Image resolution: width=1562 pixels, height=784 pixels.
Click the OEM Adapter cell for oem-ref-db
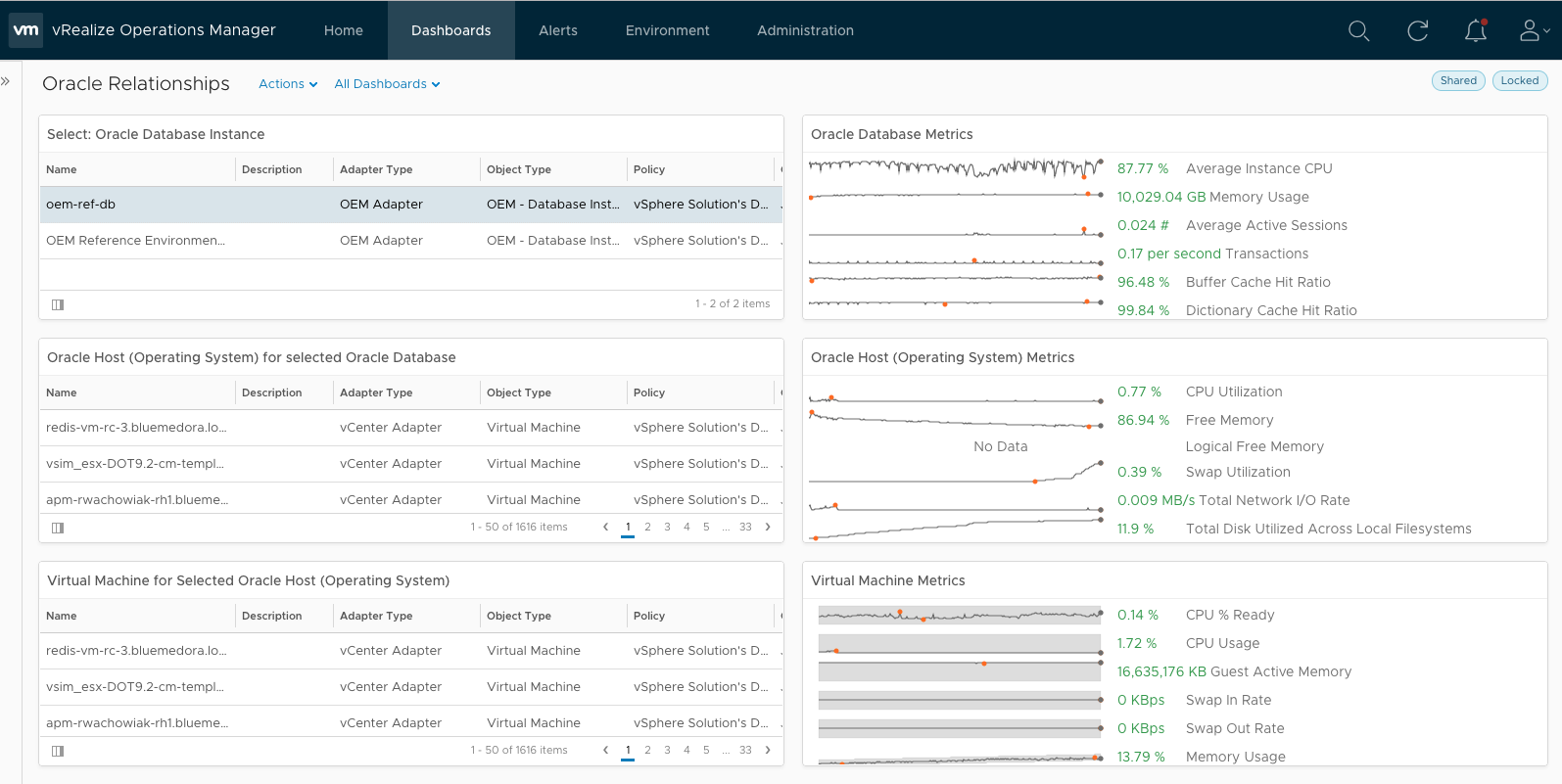coord(381,205)
